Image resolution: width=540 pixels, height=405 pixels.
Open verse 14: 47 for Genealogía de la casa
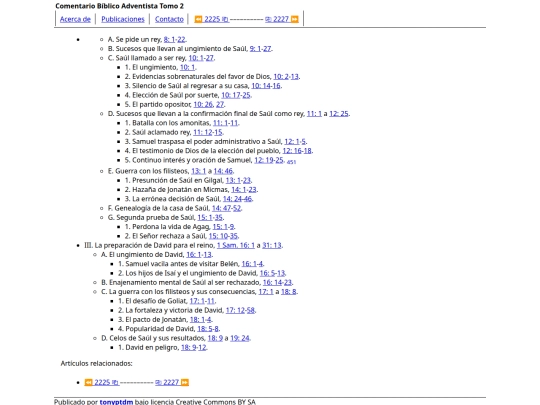[221, 209]
